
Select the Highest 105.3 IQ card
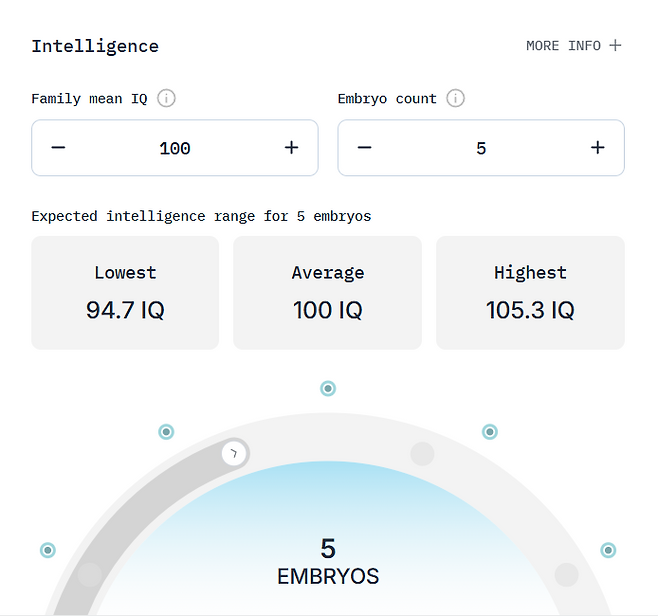pyautogui.click(x=530, y=292)
